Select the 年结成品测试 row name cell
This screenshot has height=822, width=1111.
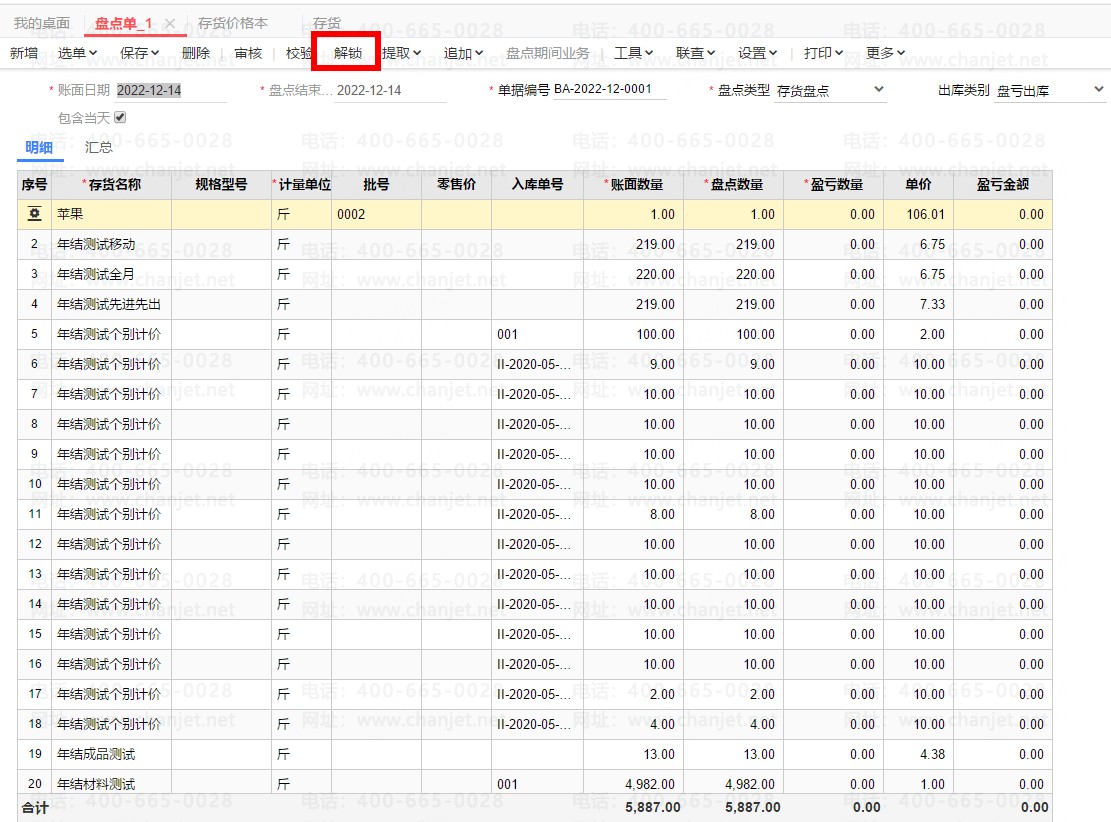pyautogui.click(x=111, y=754)
